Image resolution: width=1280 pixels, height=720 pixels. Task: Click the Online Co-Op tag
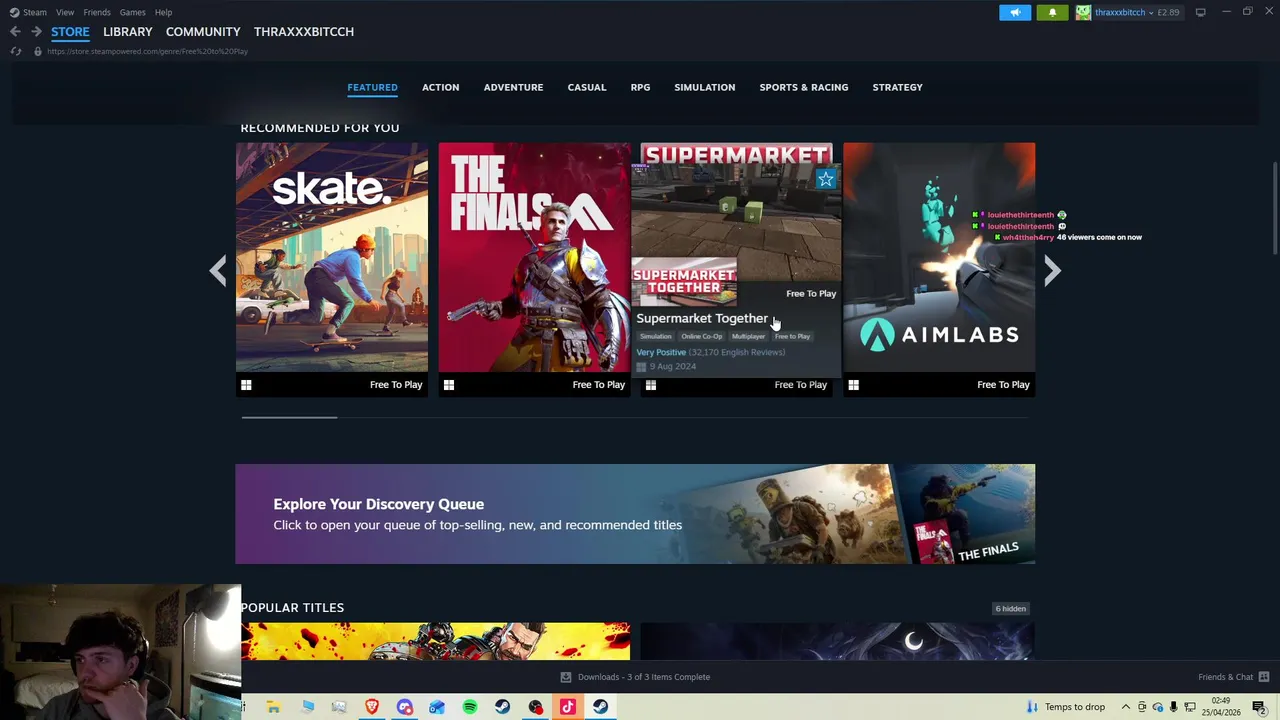point(701,336)
